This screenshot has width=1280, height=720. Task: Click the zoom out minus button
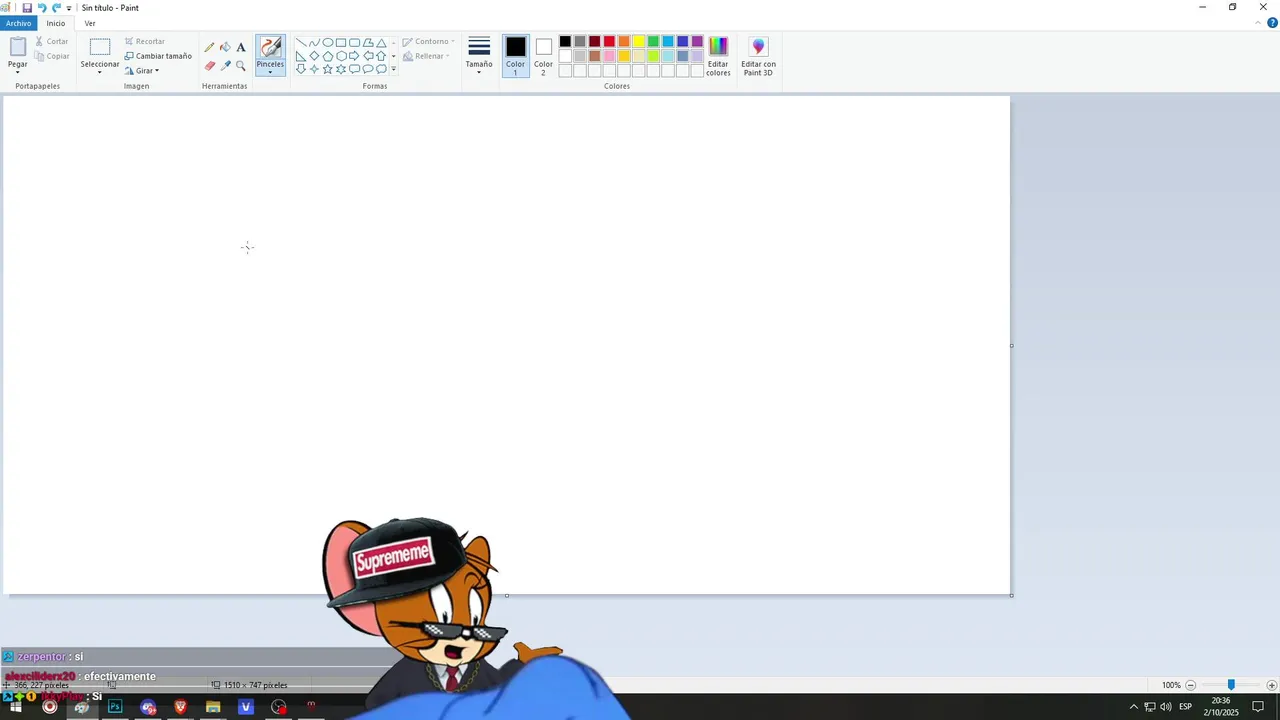coord(1190,685)
